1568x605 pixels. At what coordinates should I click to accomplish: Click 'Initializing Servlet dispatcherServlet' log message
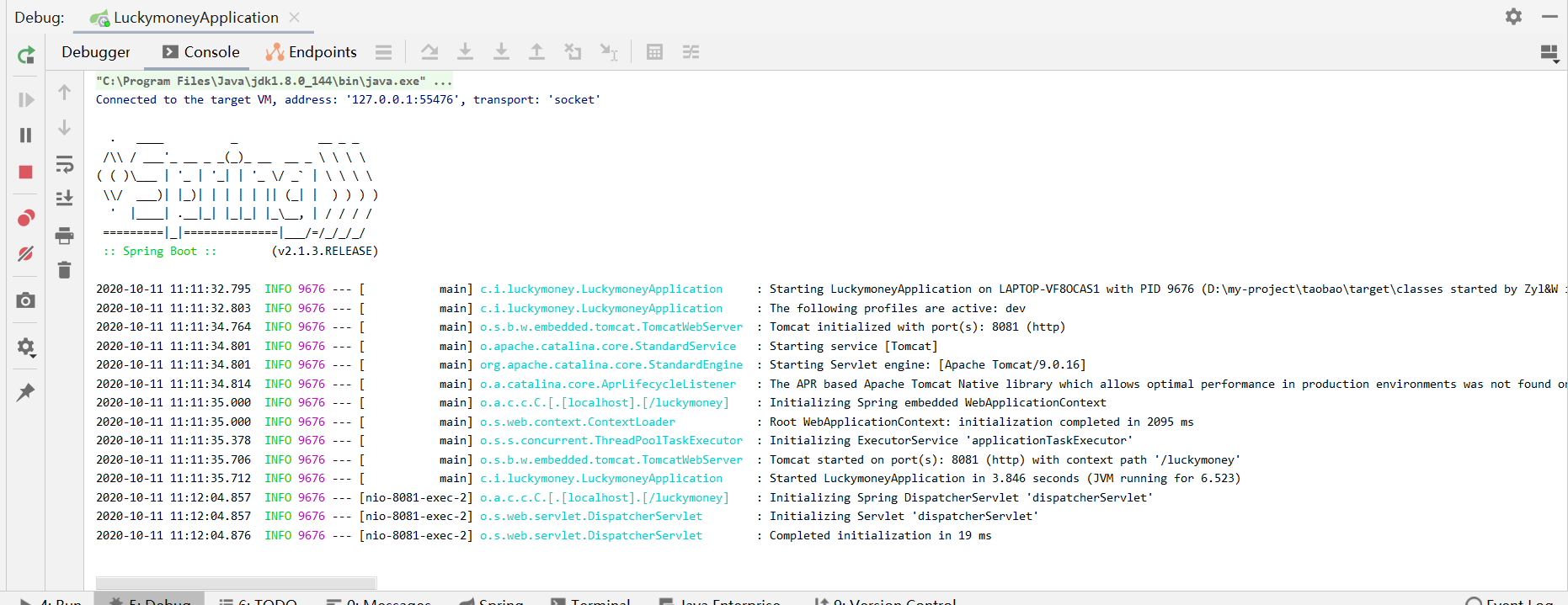[x=904, y=516]
